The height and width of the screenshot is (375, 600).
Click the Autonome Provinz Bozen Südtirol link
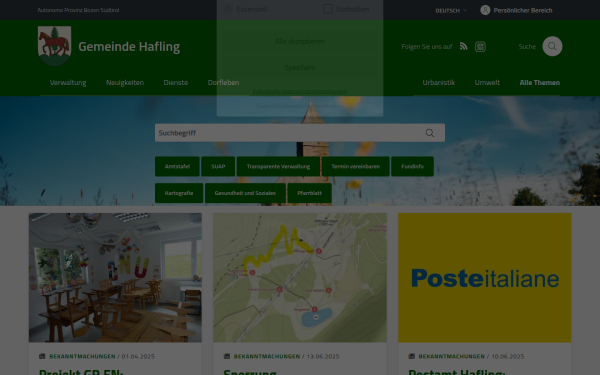tap(78, 10)
